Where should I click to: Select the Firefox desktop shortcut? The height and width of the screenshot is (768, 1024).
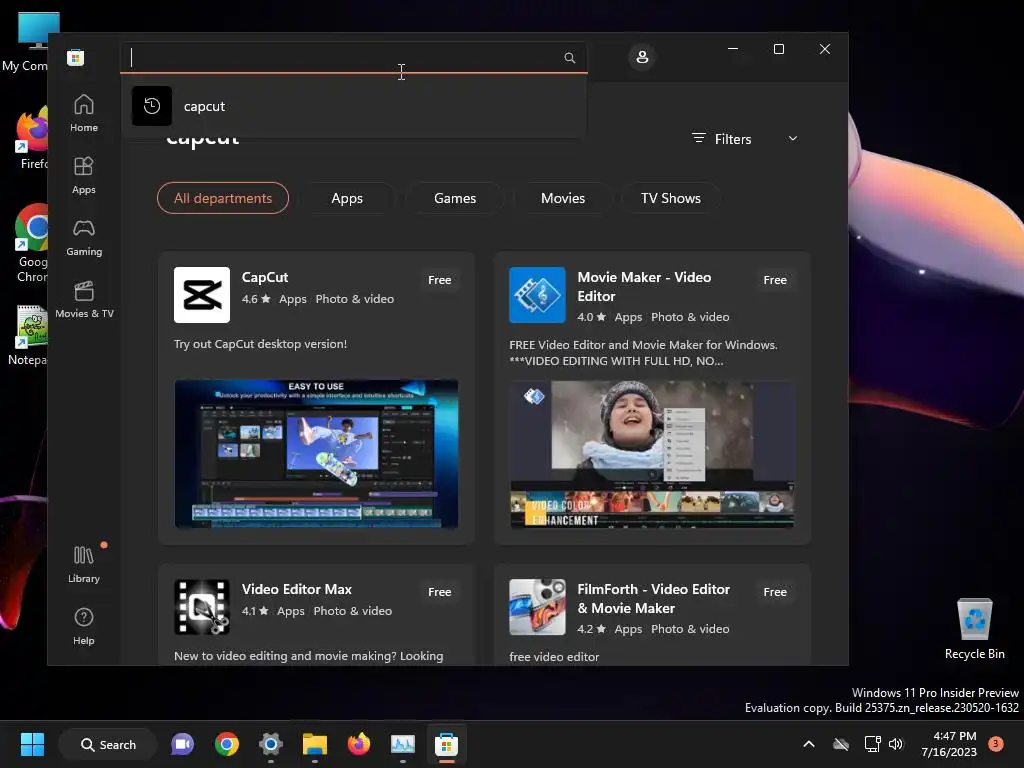coord(31,140)
